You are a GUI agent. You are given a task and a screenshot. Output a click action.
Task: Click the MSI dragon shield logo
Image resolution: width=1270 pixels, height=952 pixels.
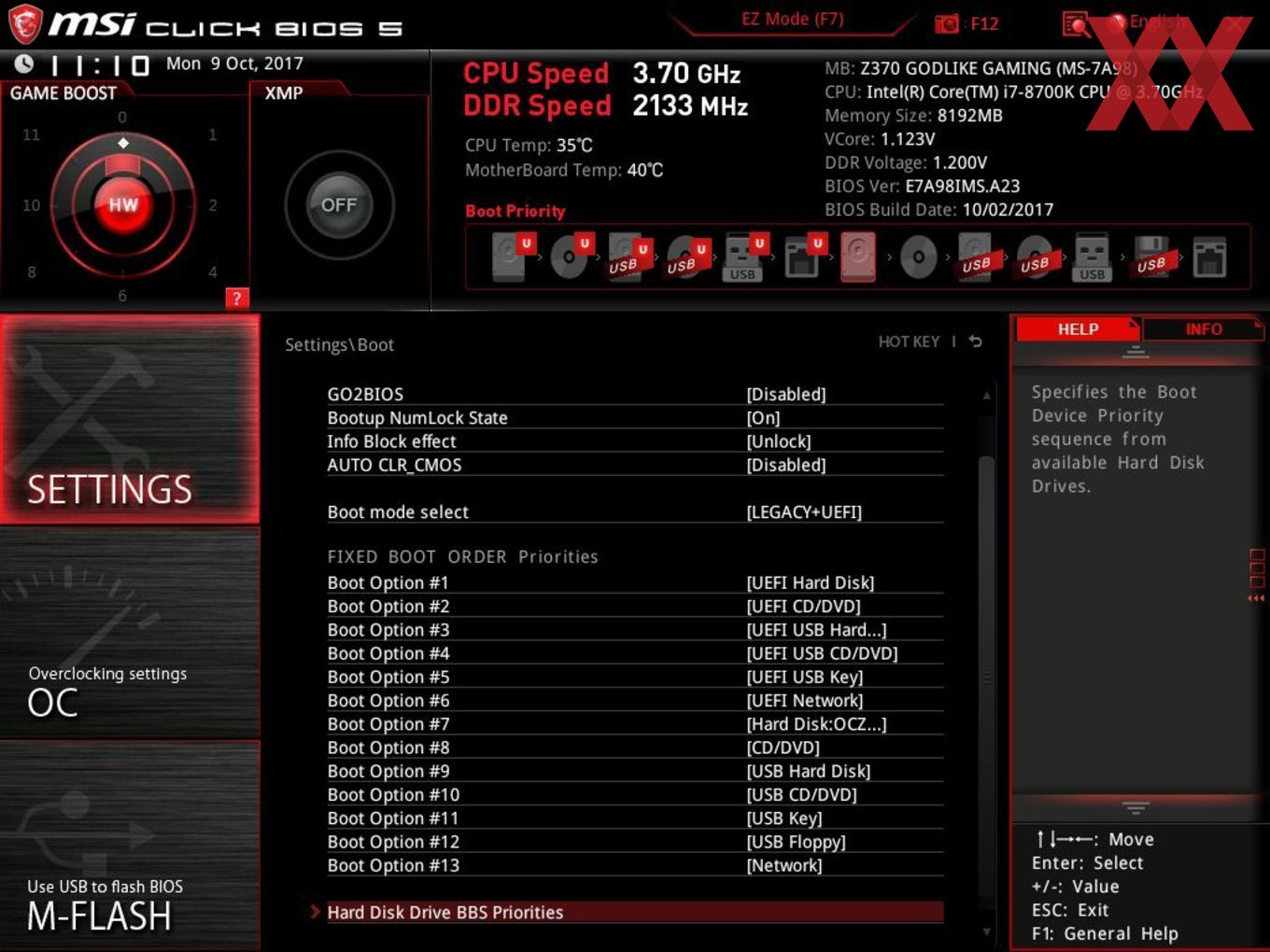25,23
